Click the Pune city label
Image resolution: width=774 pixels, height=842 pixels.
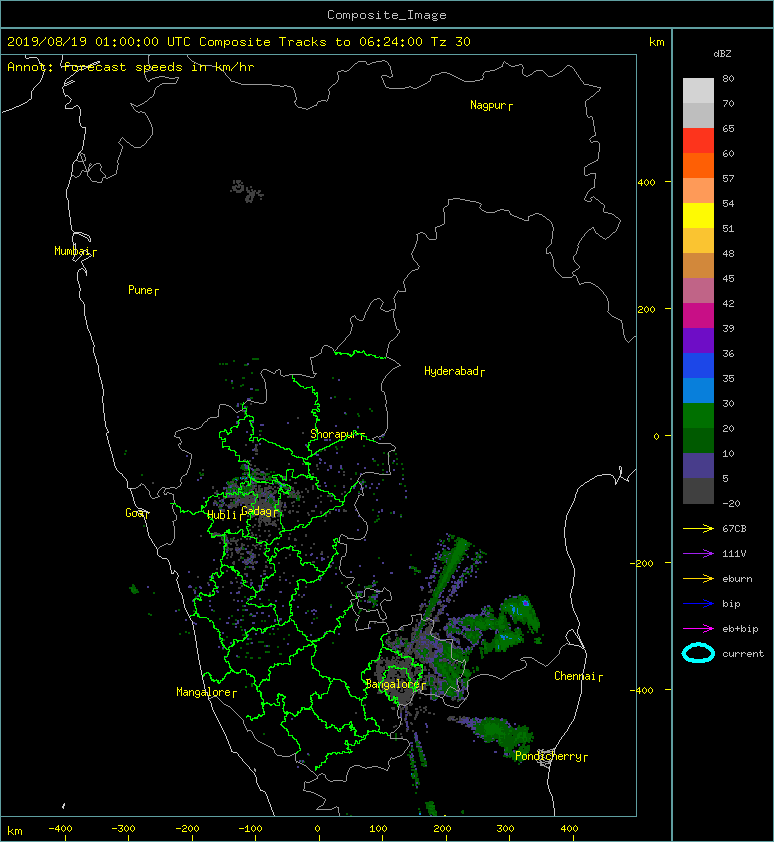tap(140, 290)
